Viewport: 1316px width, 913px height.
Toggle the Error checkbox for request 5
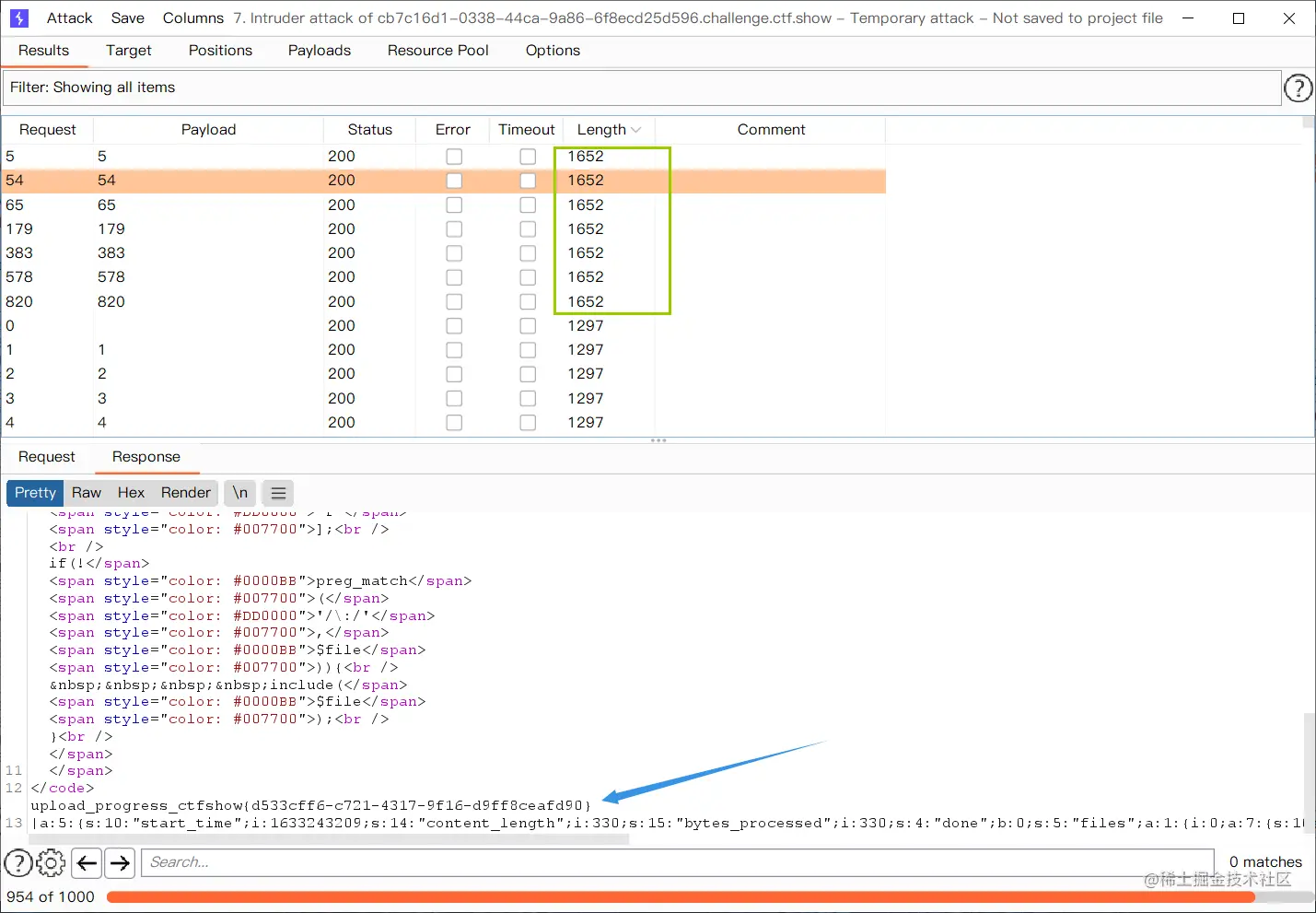(454, 157)
